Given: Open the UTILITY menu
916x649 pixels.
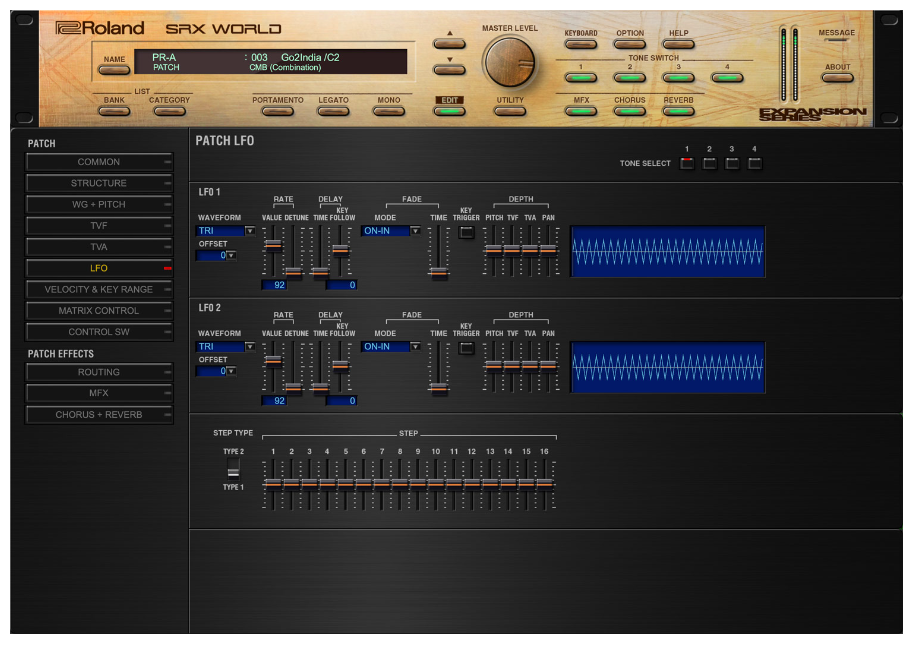Looking at the screenshot, I should tap(510, 111).
